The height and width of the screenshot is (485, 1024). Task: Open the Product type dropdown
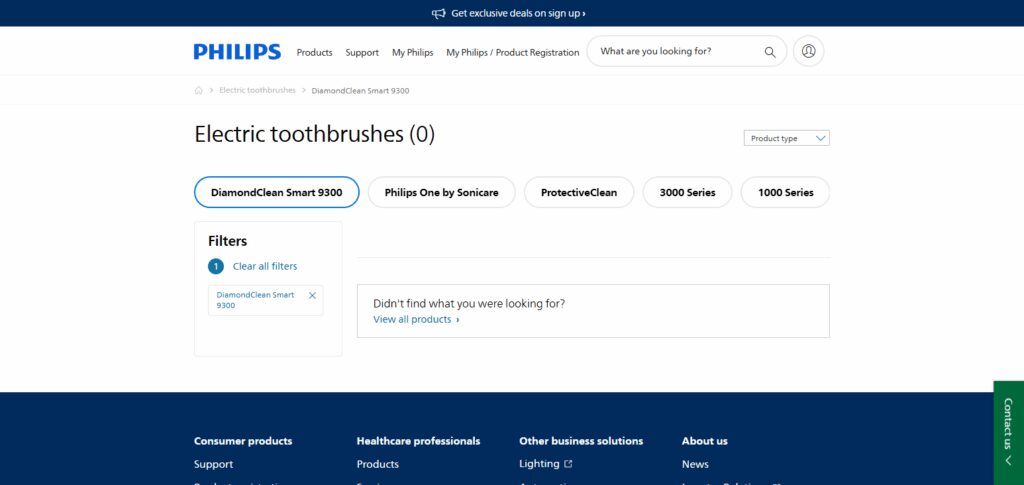coord(786,138)
